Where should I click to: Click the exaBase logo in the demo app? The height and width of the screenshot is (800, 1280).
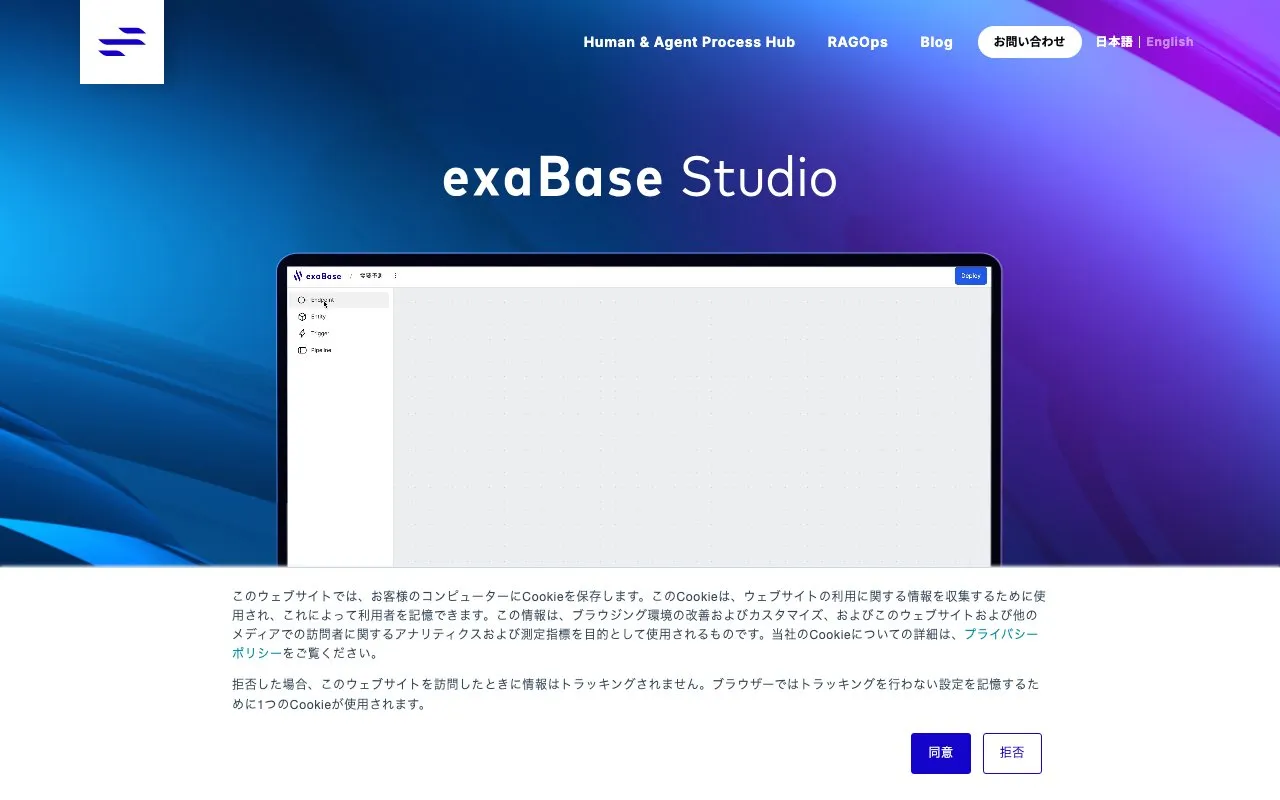[x=317, y=276]
